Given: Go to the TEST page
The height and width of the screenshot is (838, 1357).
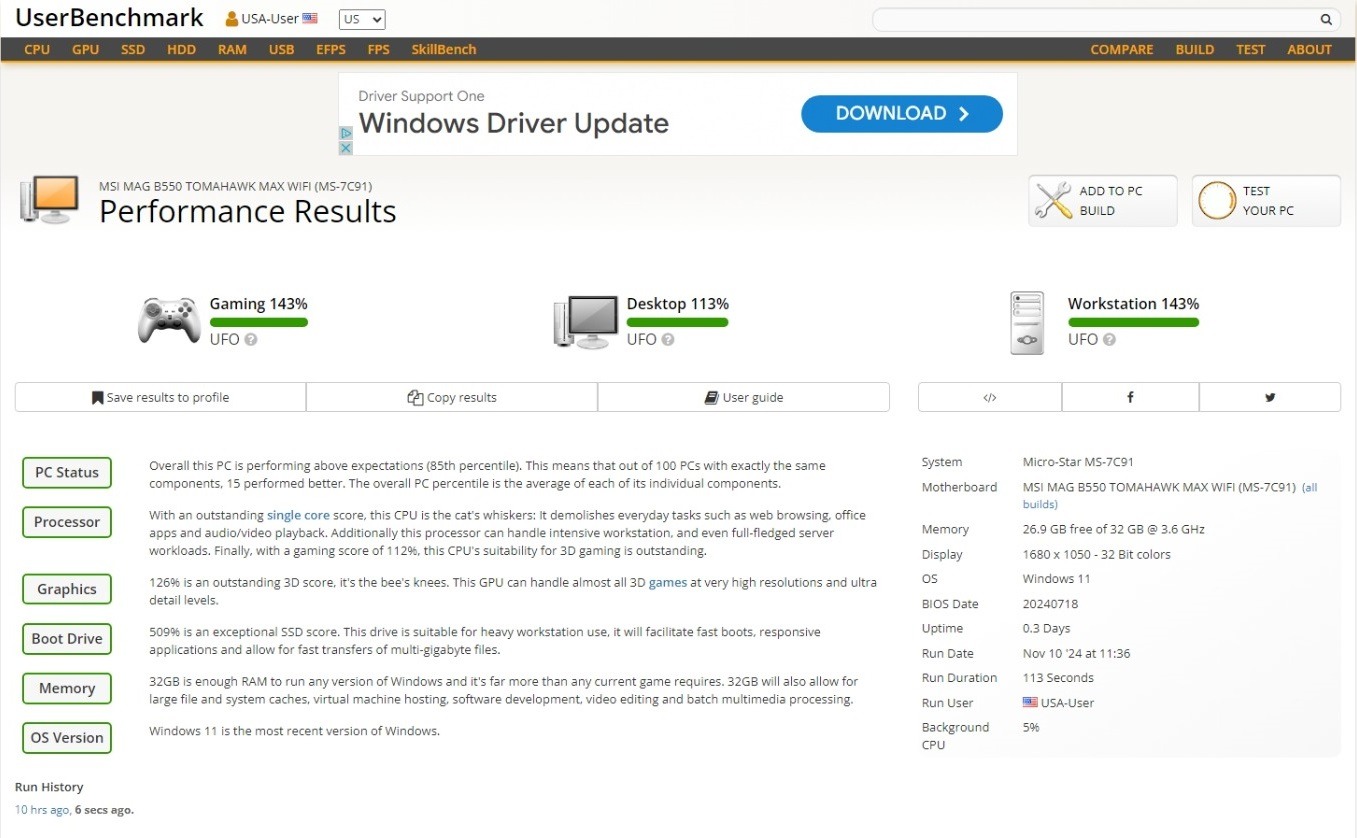Looking at the screenshot, I should 1251,49.
